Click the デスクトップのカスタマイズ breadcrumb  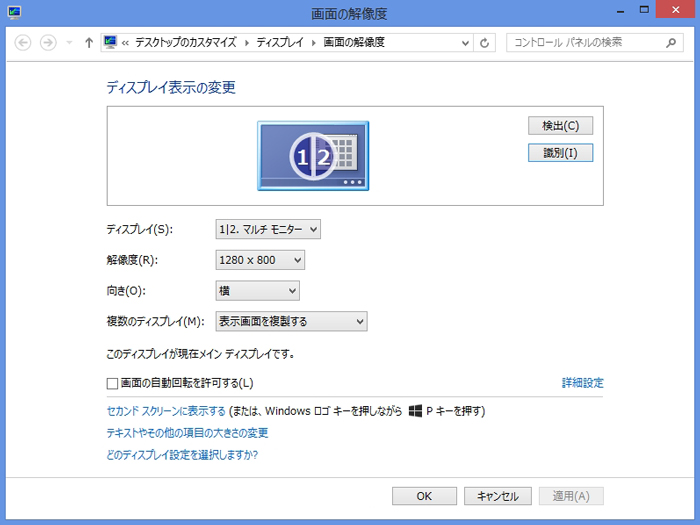186,42
